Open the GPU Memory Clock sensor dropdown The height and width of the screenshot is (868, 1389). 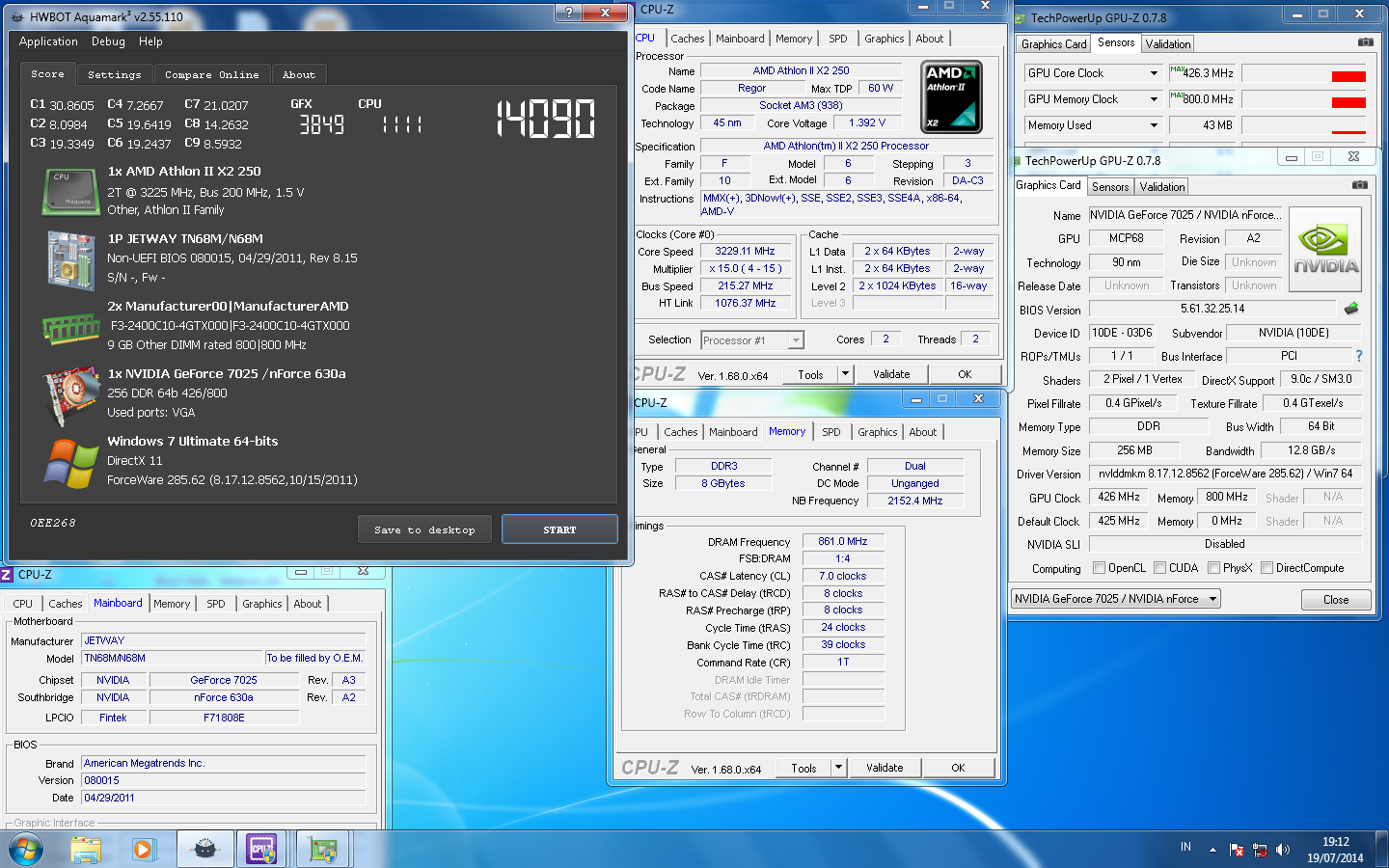pyautogui.click(x=1154, y=99)
